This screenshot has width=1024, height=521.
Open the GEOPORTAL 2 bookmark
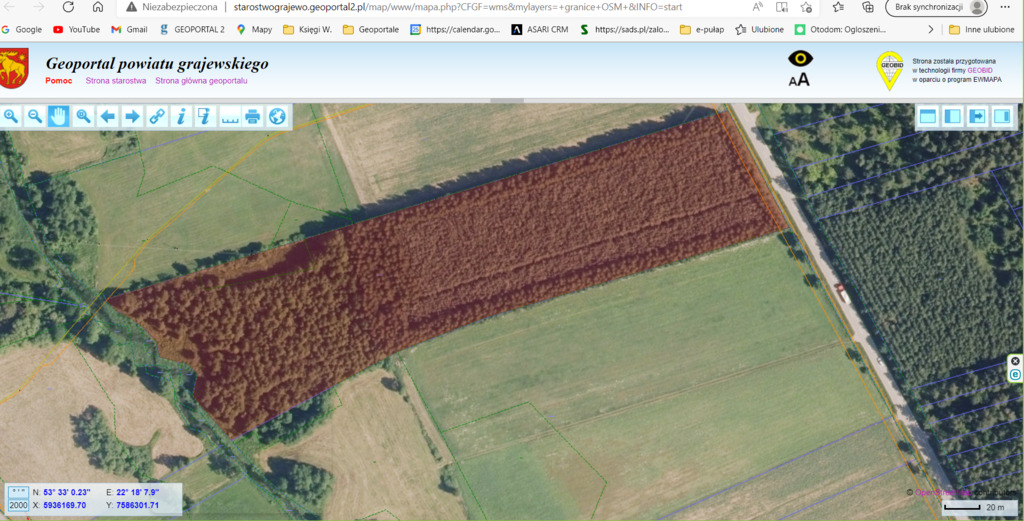coord(192,29)
